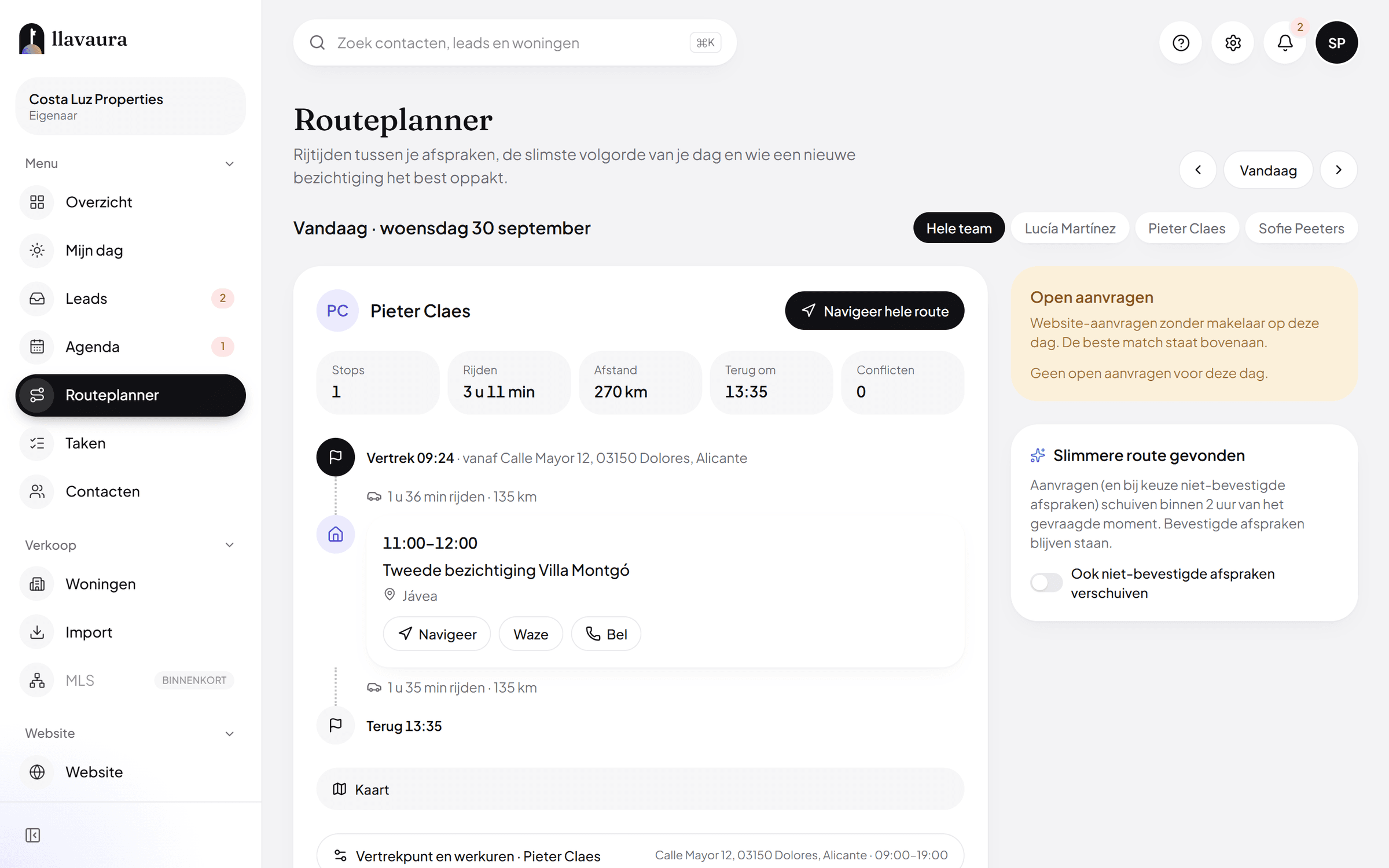Click the Agenda calendar icon
The image size is (1389, 868).
[x=37, y=347]
